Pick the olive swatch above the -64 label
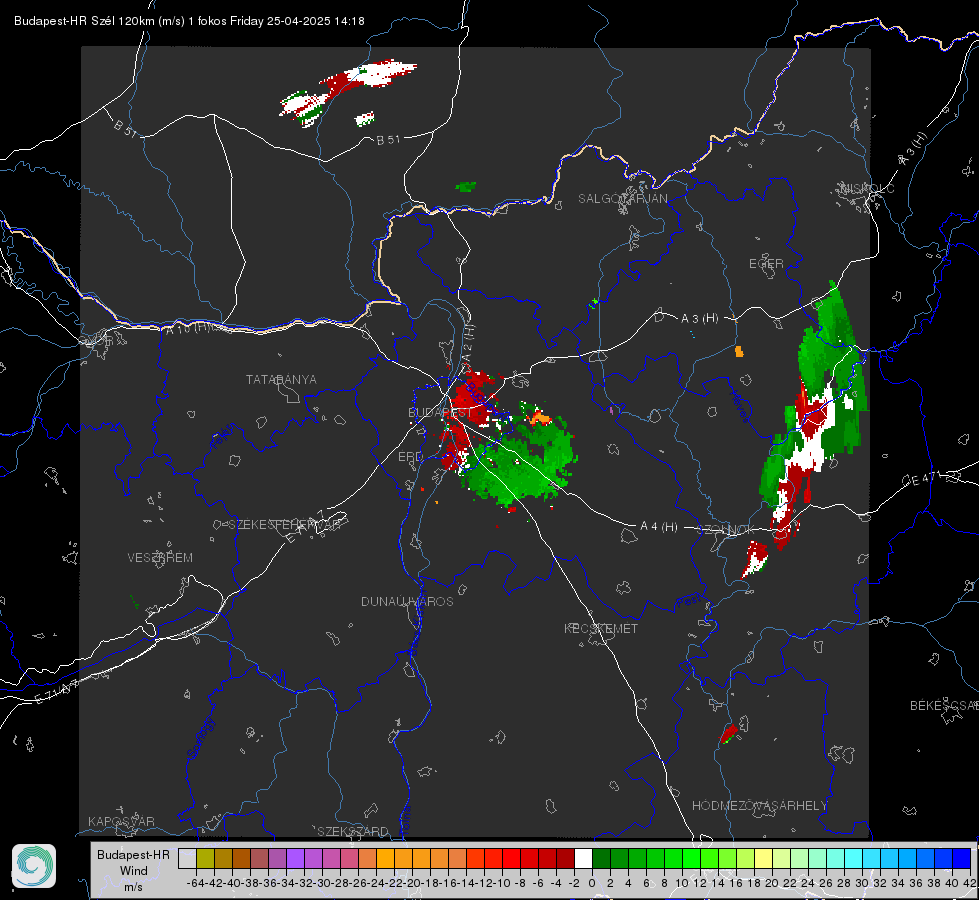979x900 pixels. 205,858
